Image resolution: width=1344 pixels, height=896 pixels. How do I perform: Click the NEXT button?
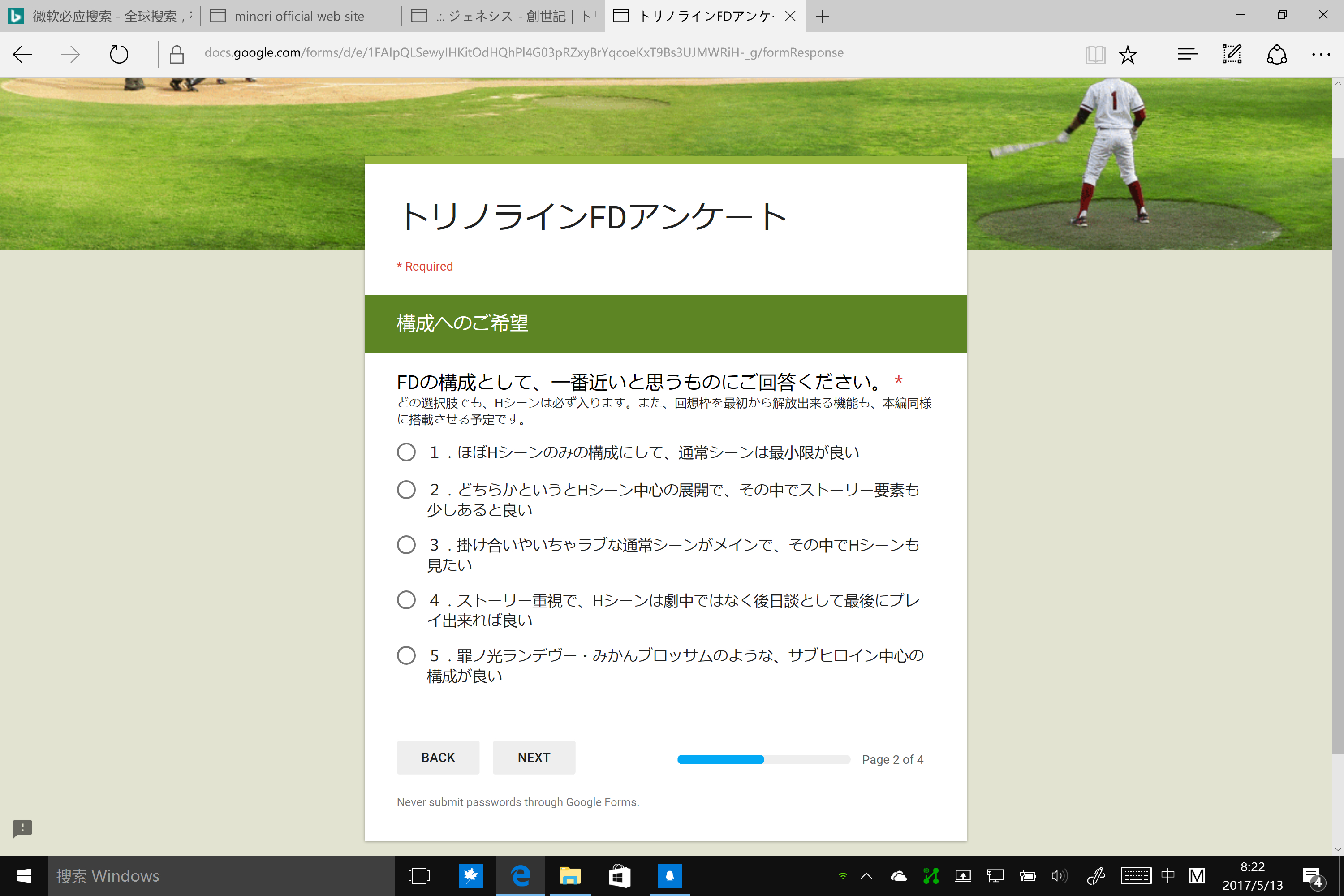pyautogui.click(x=534, y=757)
